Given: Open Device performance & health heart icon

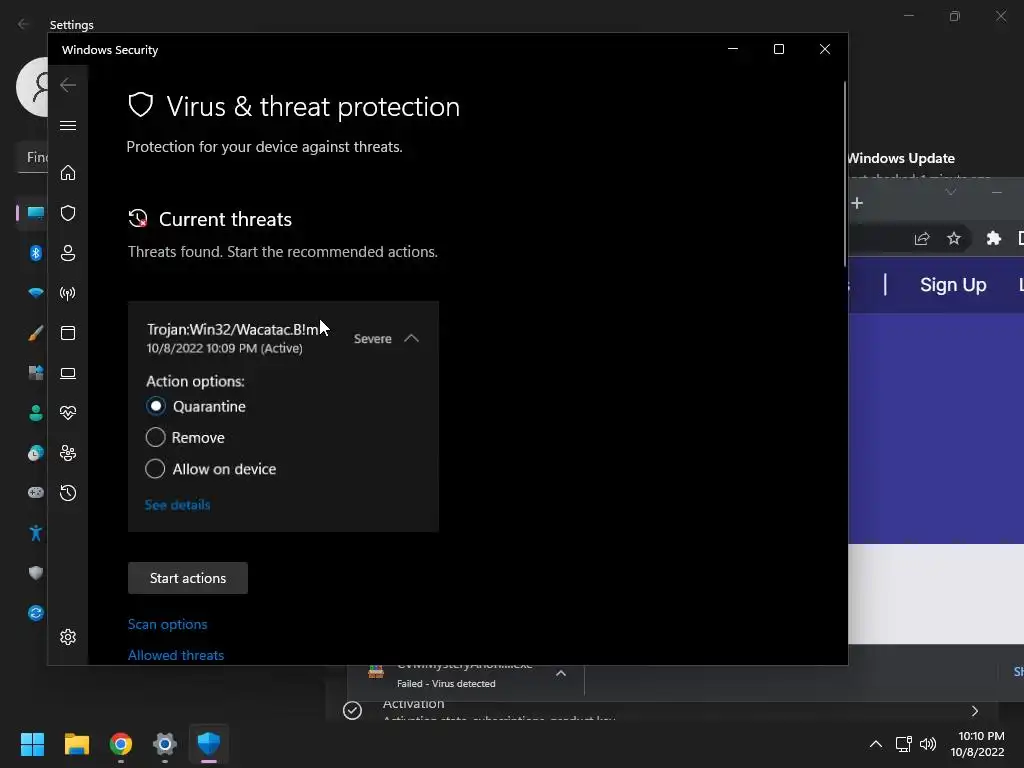Looking at the screenshot, I should 68,413.
